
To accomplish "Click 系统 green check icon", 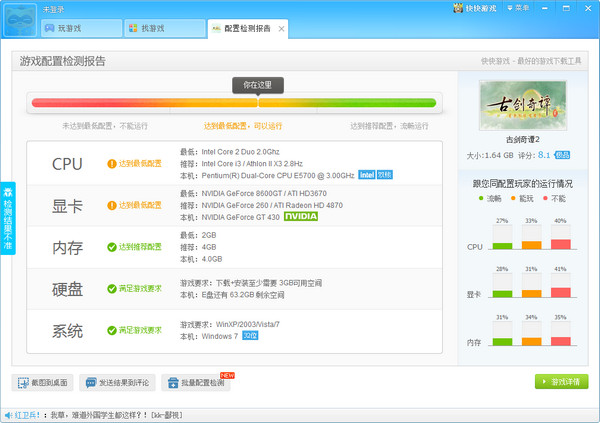I will pos(112,330).
